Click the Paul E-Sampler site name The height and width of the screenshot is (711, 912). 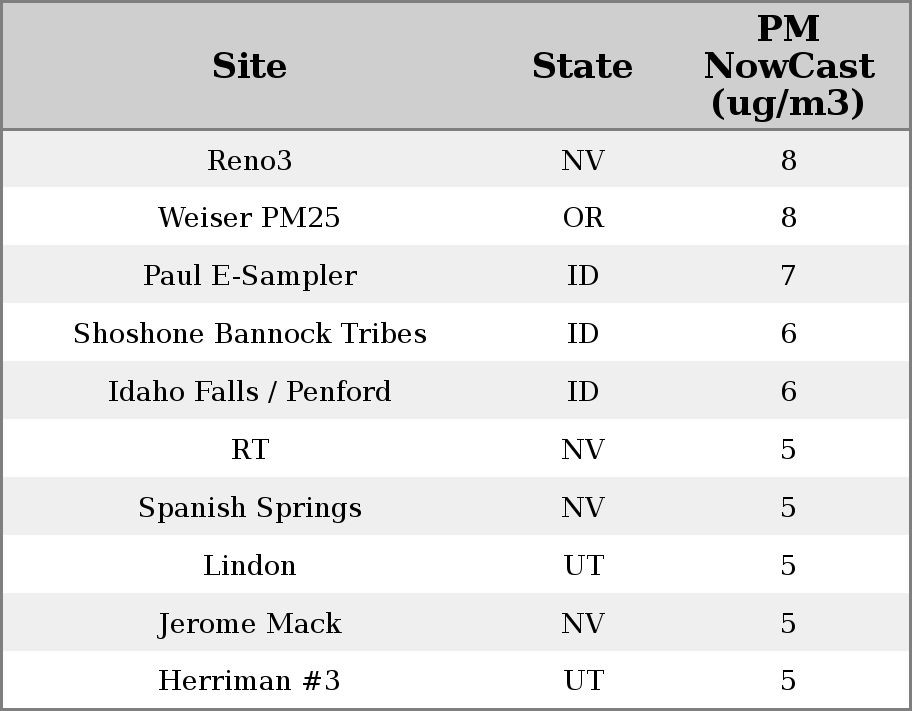pyautogui.click(x=249, y=276)
